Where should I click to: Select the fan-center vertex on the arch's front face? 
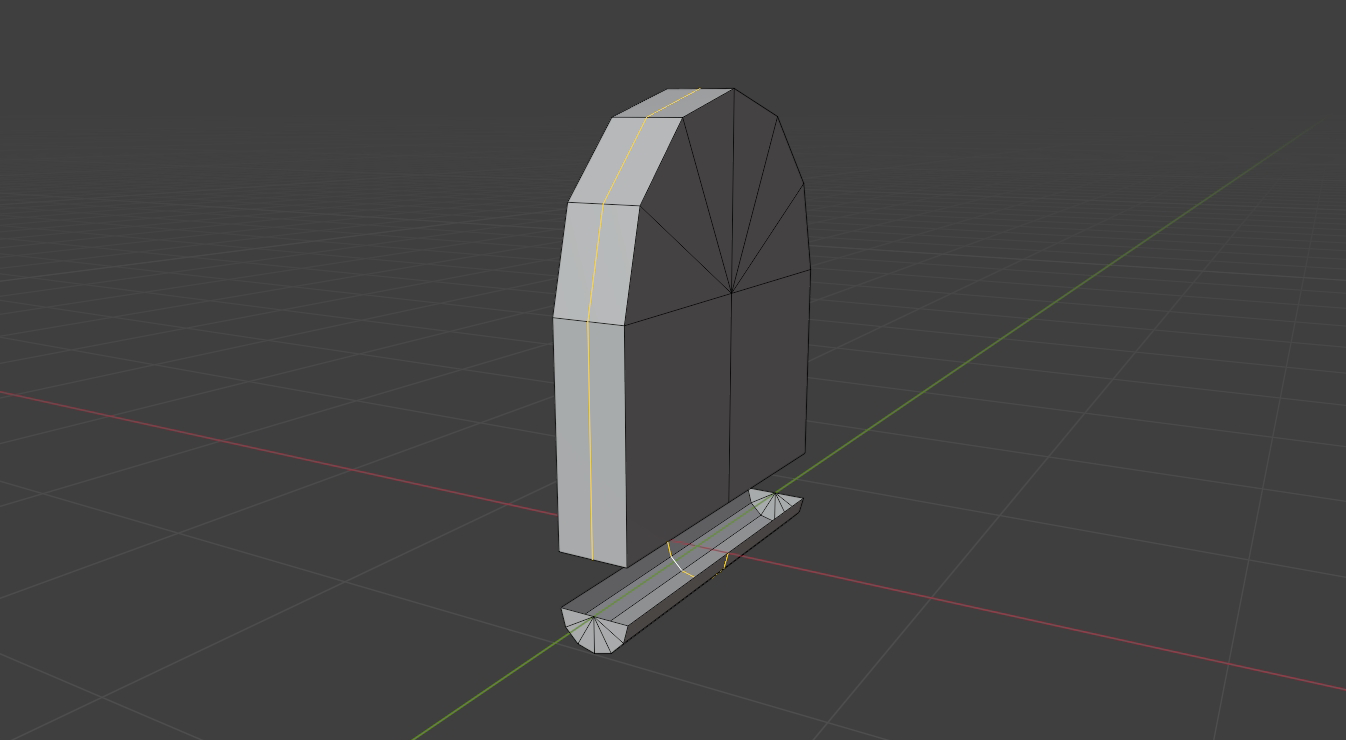tap(732, 292)
